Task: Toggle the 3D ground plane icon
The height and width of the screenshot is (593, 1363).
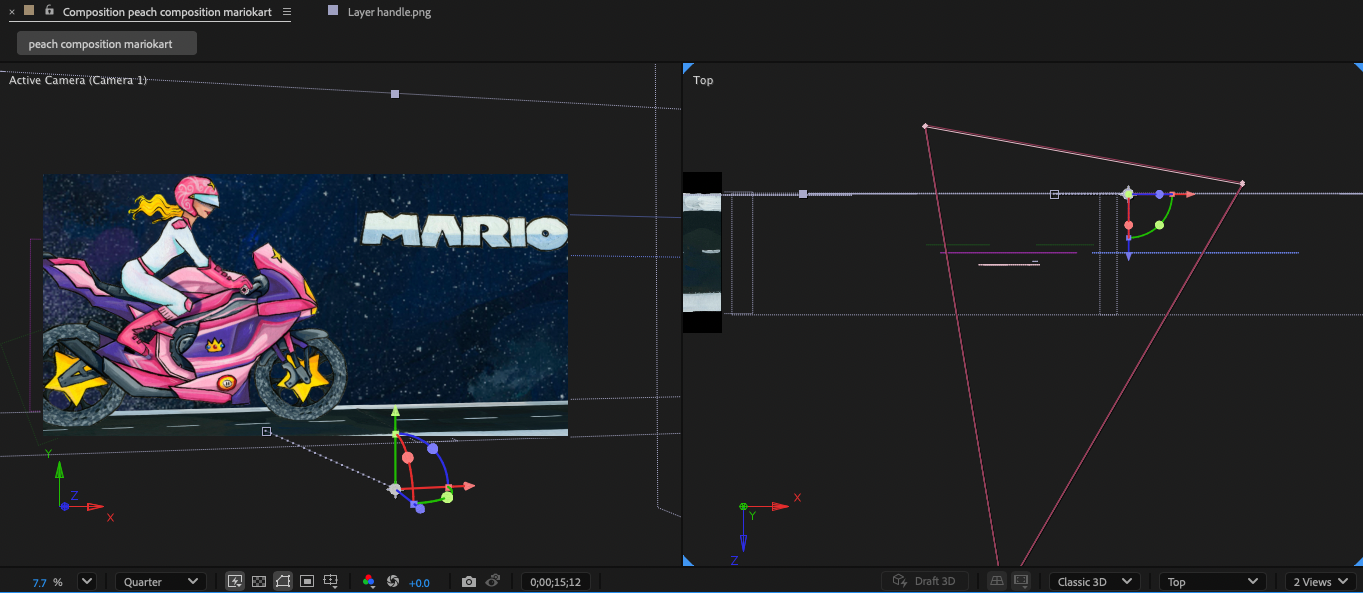Action: click(997, 581)
